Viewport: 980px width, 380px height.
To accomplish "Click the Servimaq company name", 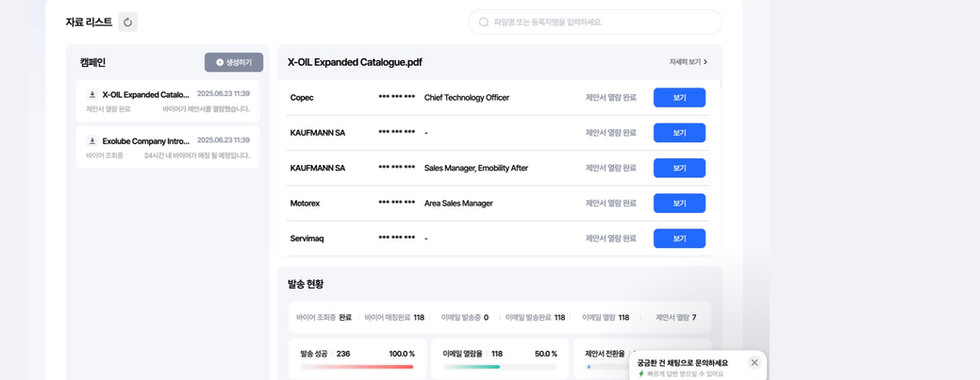I will point(307,238).
